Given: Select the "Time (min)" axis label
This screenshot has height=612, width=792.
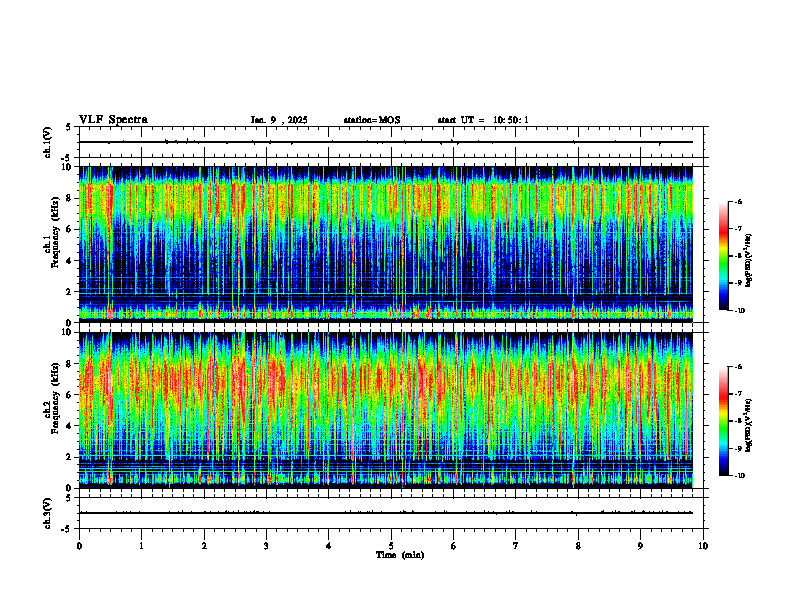Looking at the screenshot, I should pos(400,555).
